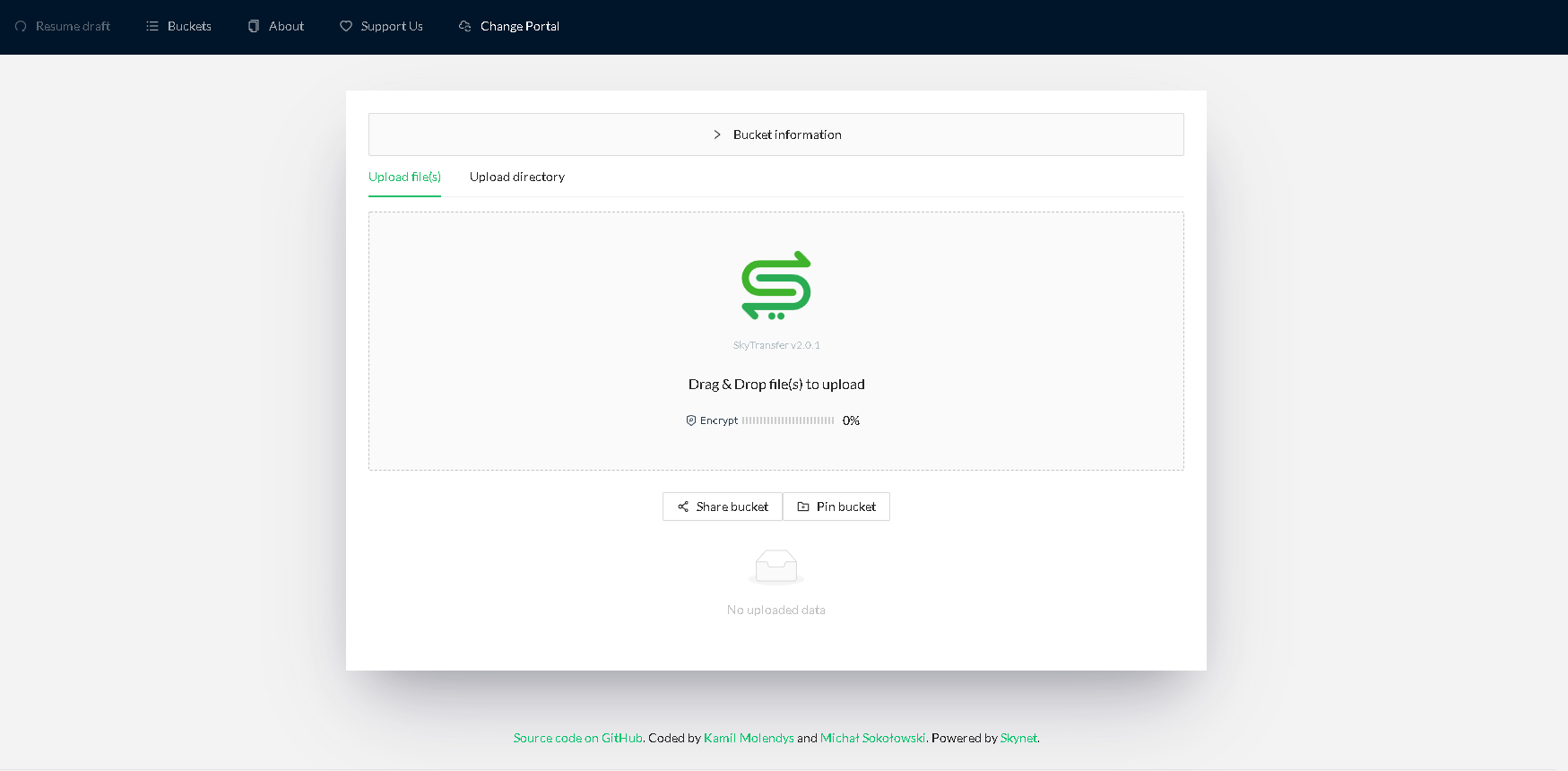Image resolution: width=1568 pixels, height=771 pixels.
Task: Click the Encrypt label
Action: [x=719, y=420]
